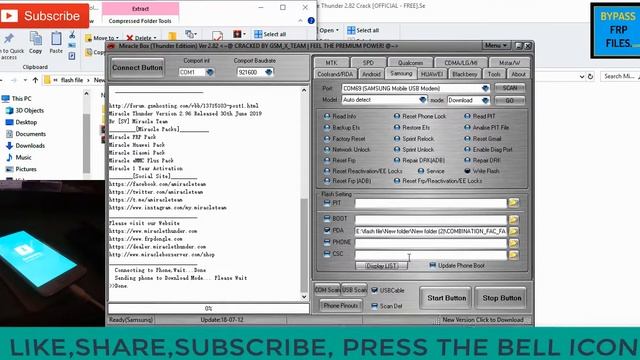Click the COM Scan button
Image resolution: width=640 pixels, height=360 pixels.
point(327,290)
